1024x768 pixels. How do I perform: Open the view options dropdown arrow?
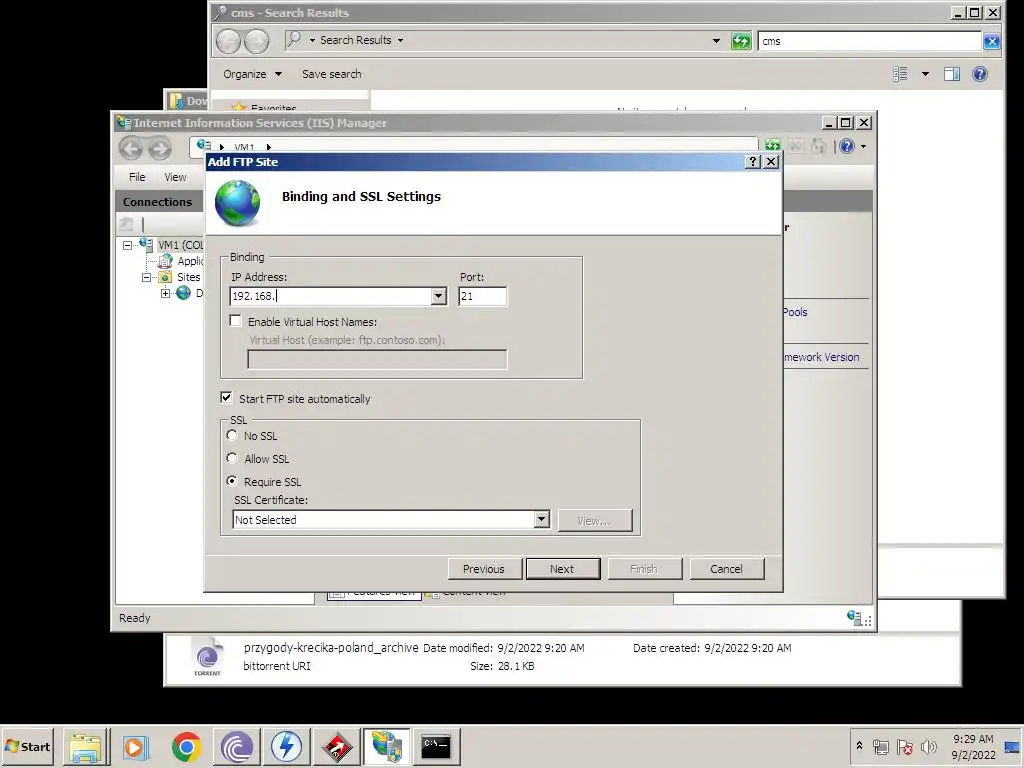(x=925, y=74)
